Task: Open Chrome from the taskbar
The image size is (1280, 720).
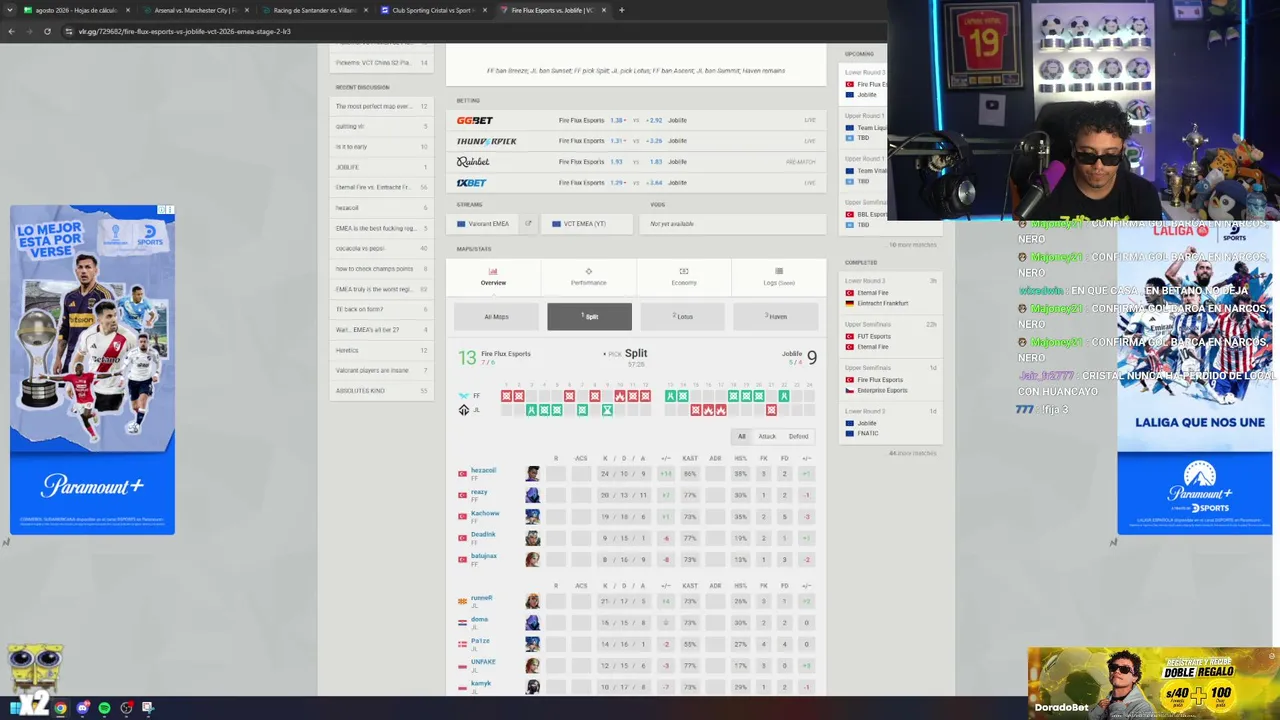Action: (x=60, y=708)
